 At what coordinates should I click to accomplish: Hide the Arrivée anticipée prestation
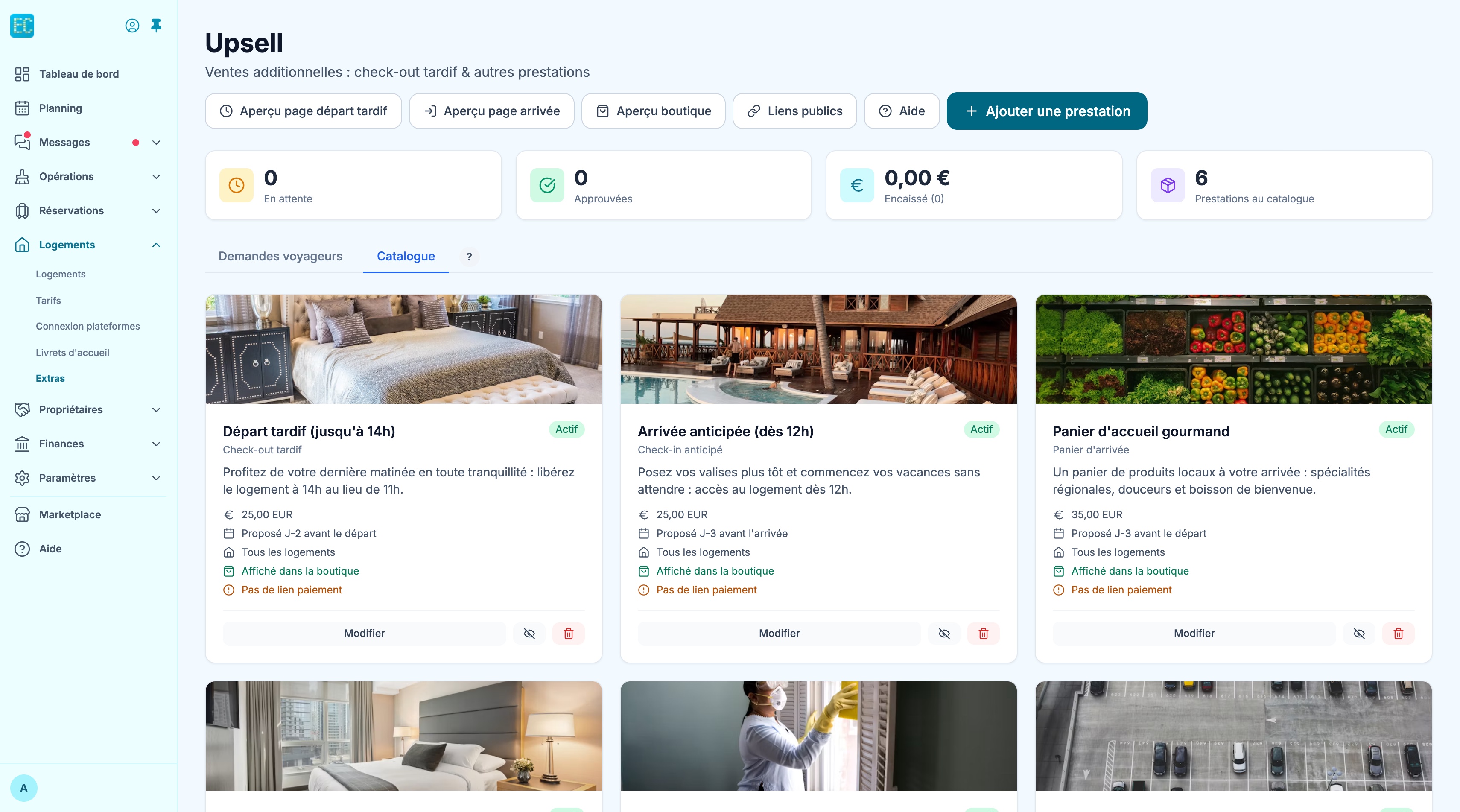[x=944, y=633]
